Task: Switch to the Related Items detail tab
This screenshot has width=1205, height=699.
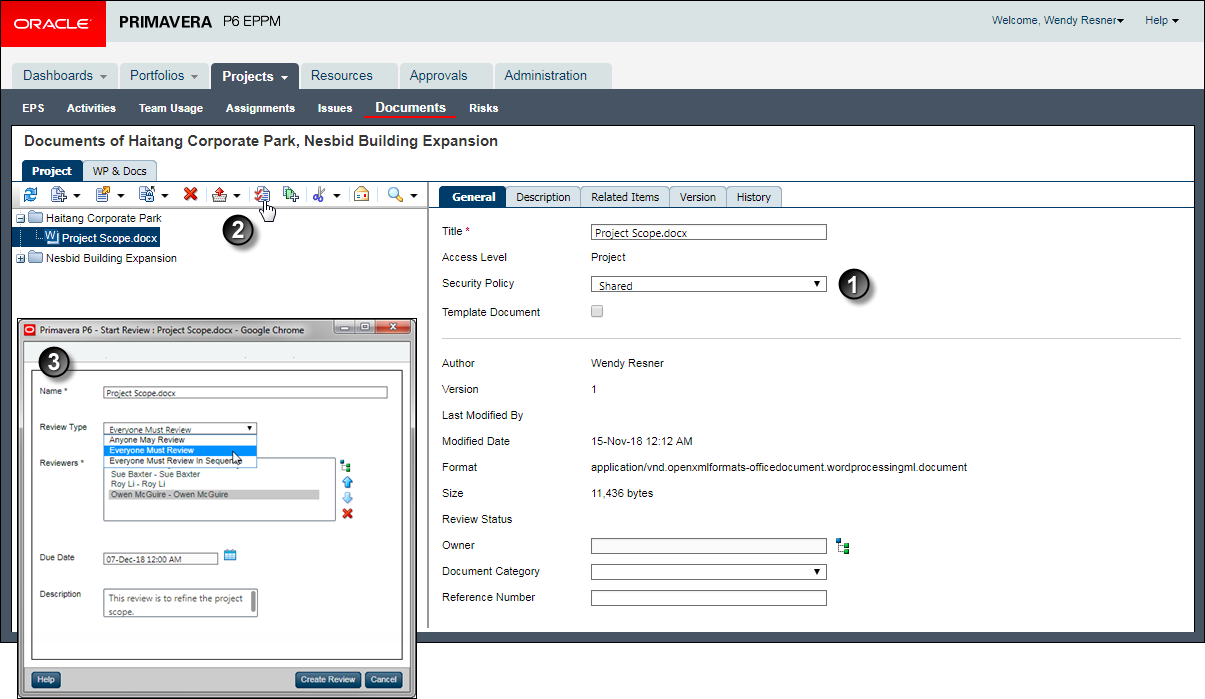Action: coord(624,197)
